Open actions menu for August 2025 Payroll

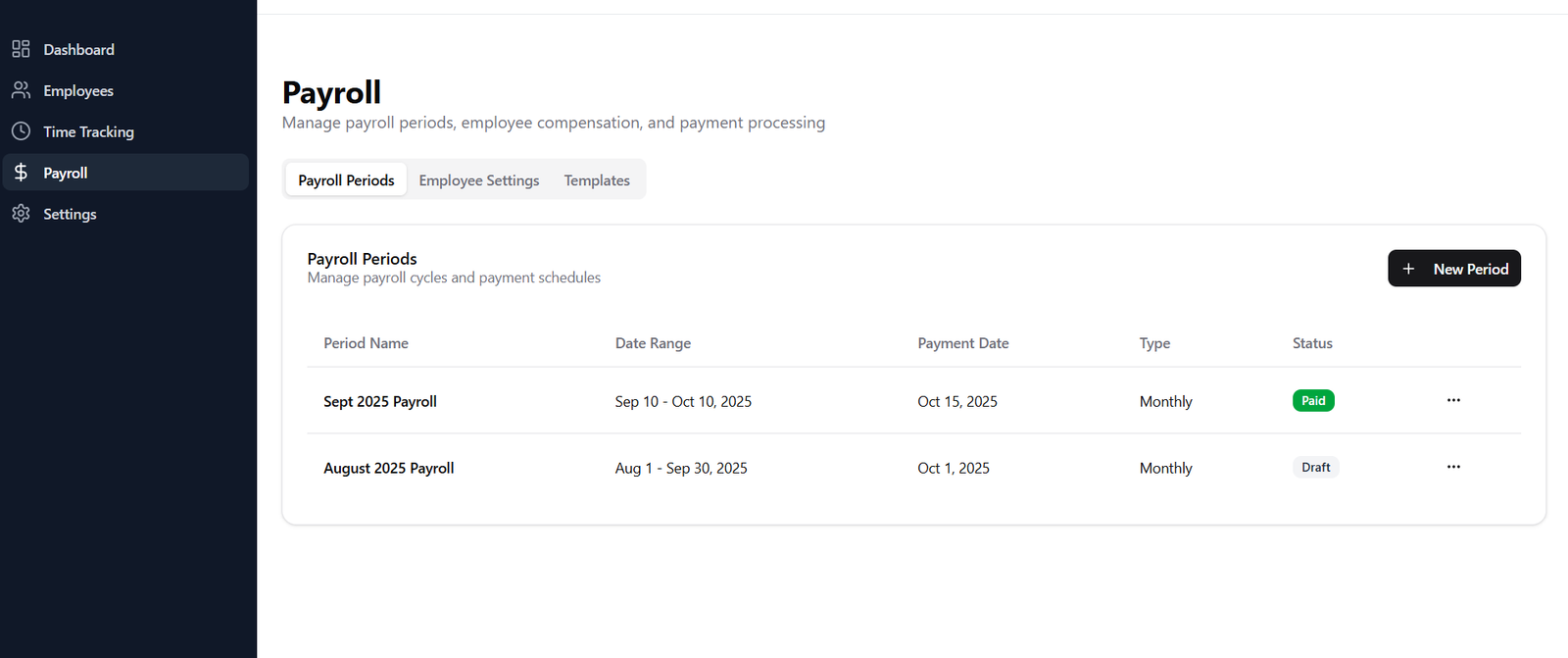(1453, 467)
